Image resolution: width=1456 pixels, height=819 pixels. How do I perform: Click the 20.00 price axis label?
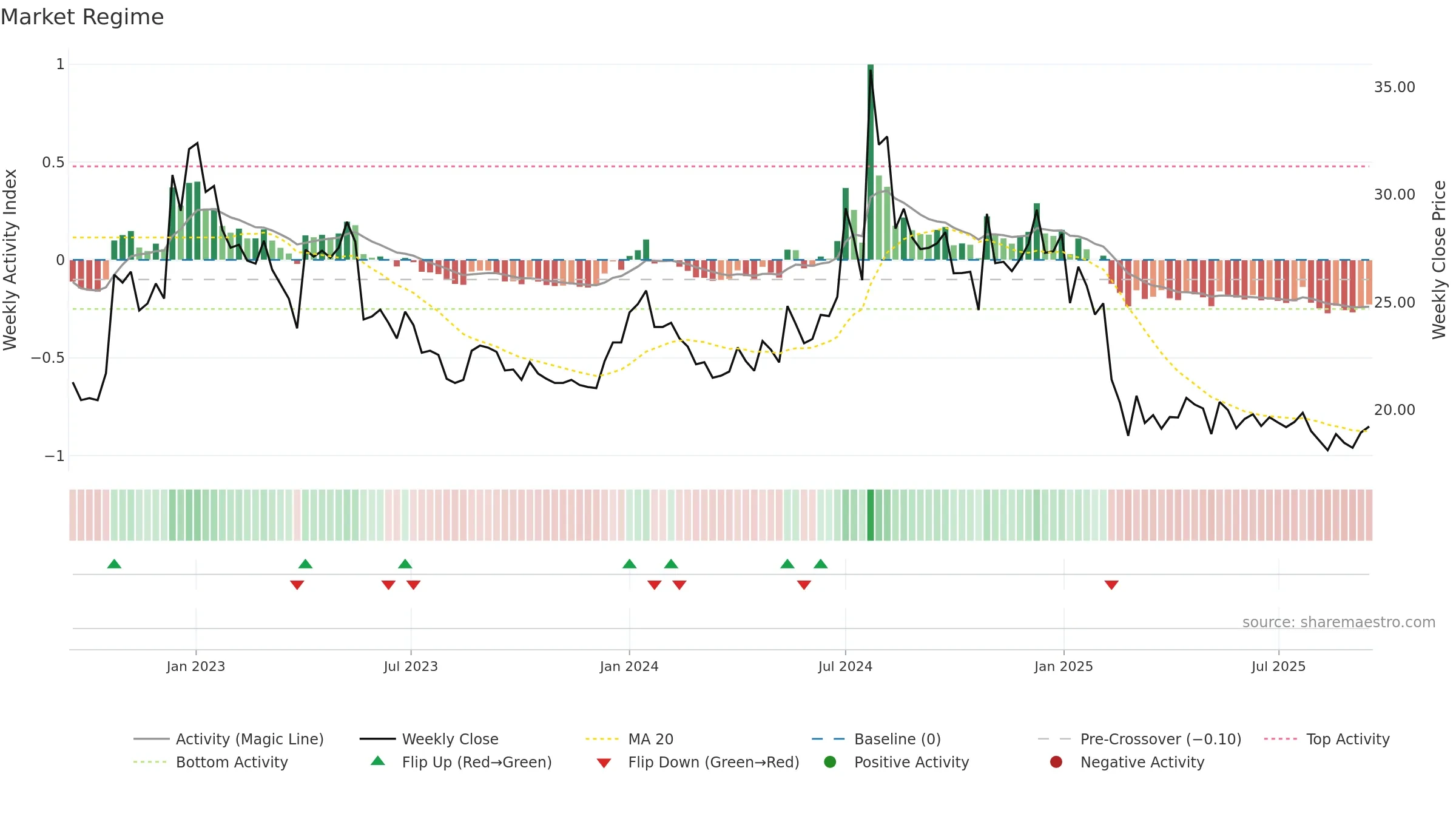pos(1395,410)
